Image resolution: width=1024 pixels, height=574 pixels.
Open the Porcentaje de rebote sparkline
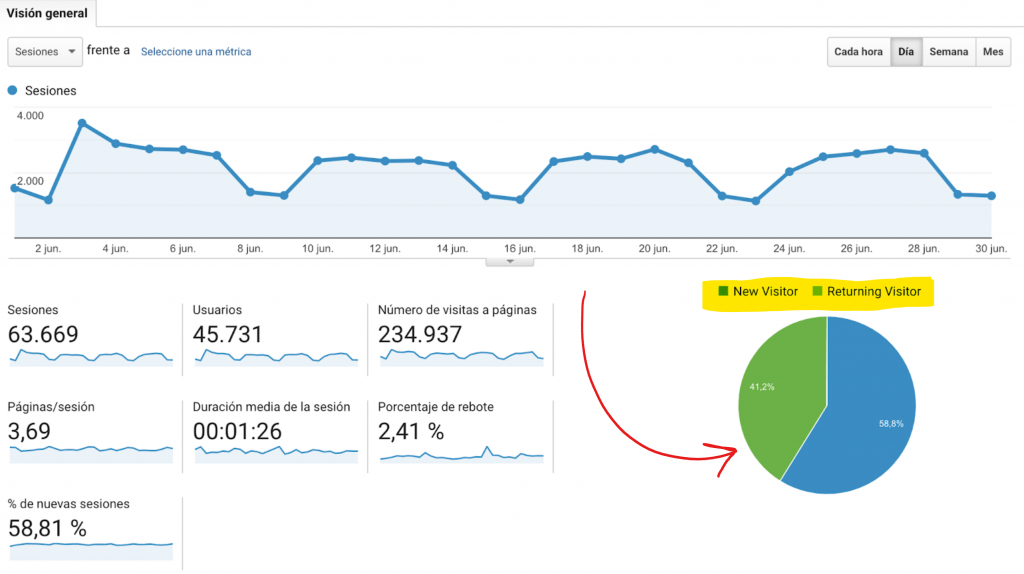pyautogui.click(x=462, y=454)
